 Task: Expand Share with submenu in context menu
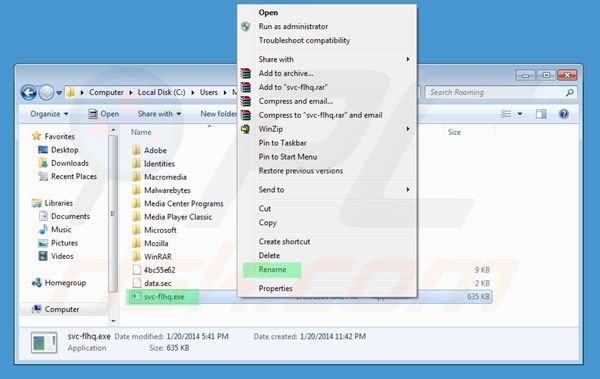[327, 59]
